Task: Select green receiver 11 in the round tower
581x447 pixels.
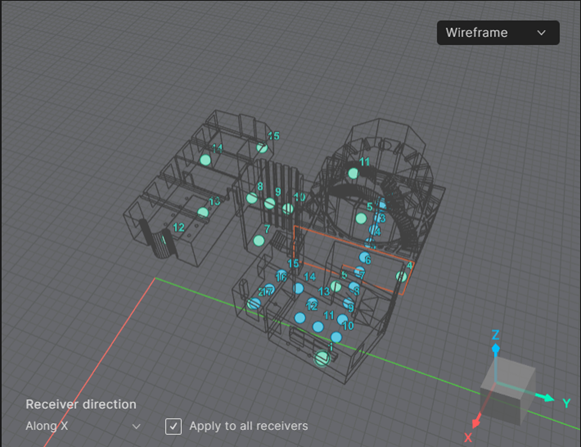Action: pos(353,173)
